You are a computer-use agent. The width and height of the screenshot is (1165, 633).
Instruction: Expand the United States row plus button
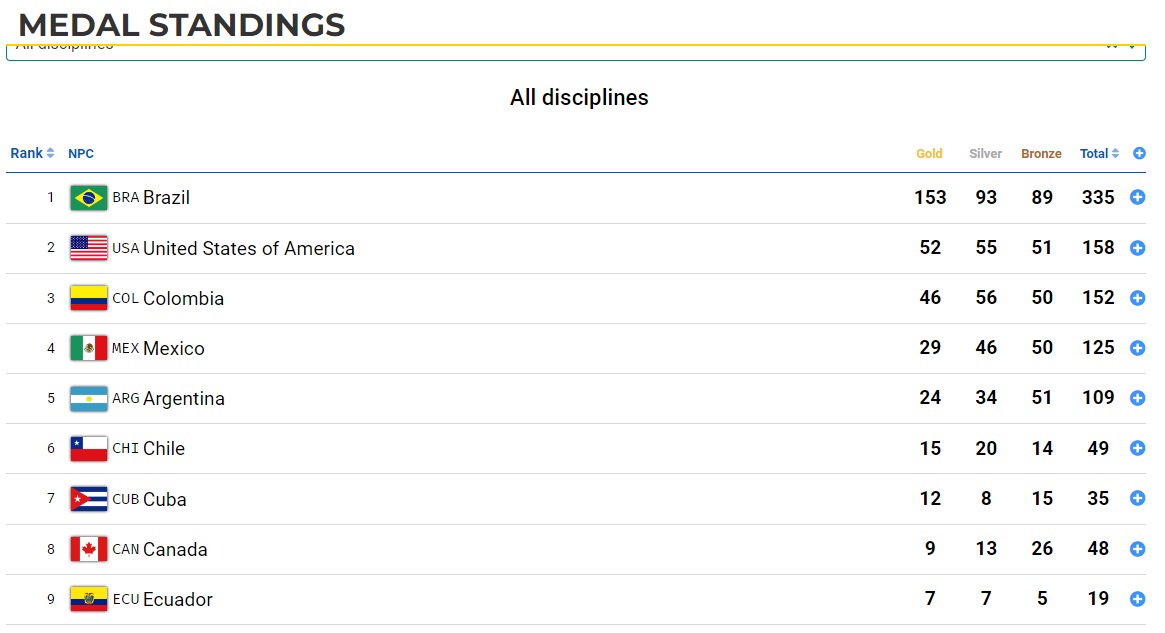point(1138,248)
